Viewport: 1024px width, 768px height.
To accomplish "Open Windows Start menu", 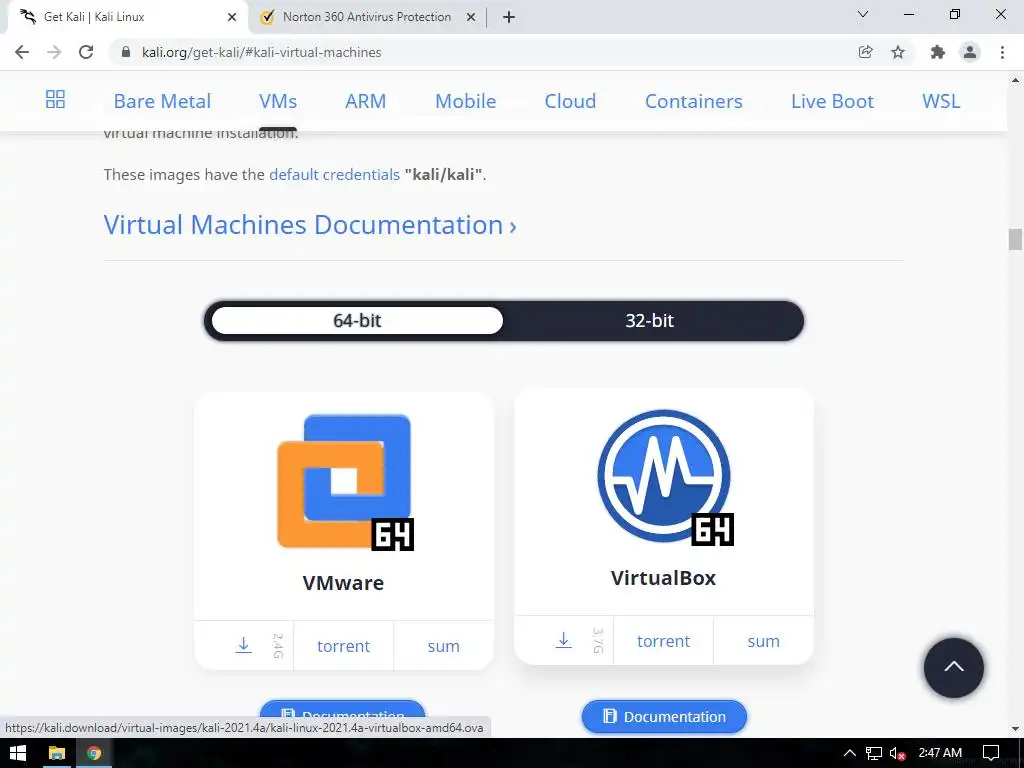I will (18, 753).
